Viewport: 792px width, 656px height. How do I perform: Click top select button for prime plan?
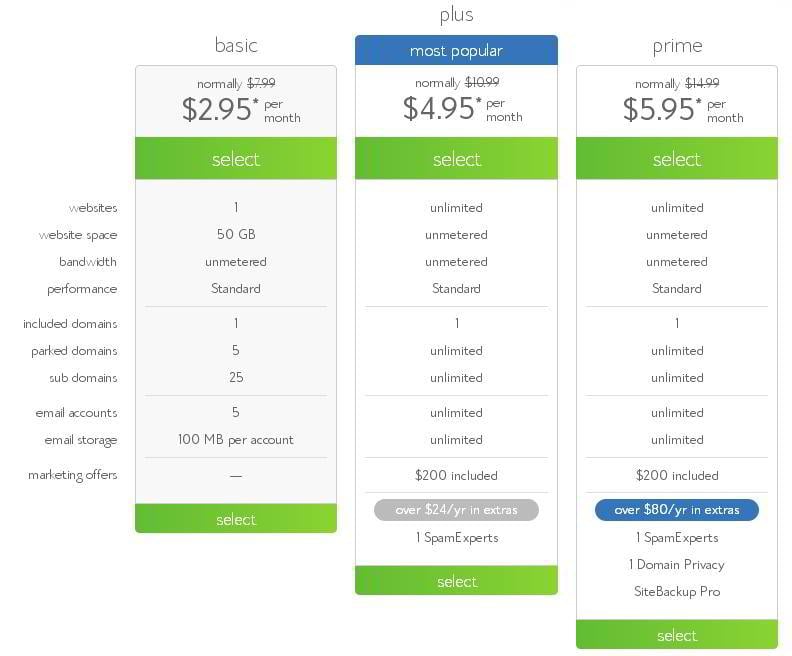(677, 159)
